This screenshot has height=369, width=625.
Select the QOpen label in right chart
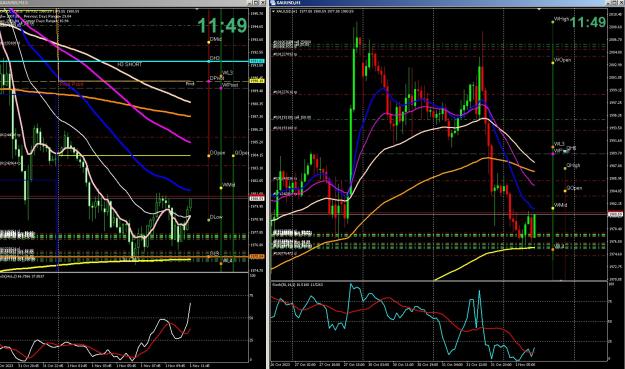click(574, 188)
